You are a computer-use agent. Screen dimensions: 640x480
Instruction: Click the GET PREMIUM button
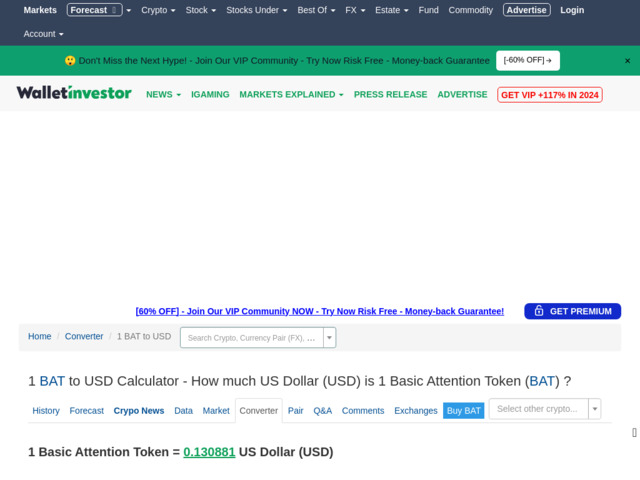[x=572, y=311]
